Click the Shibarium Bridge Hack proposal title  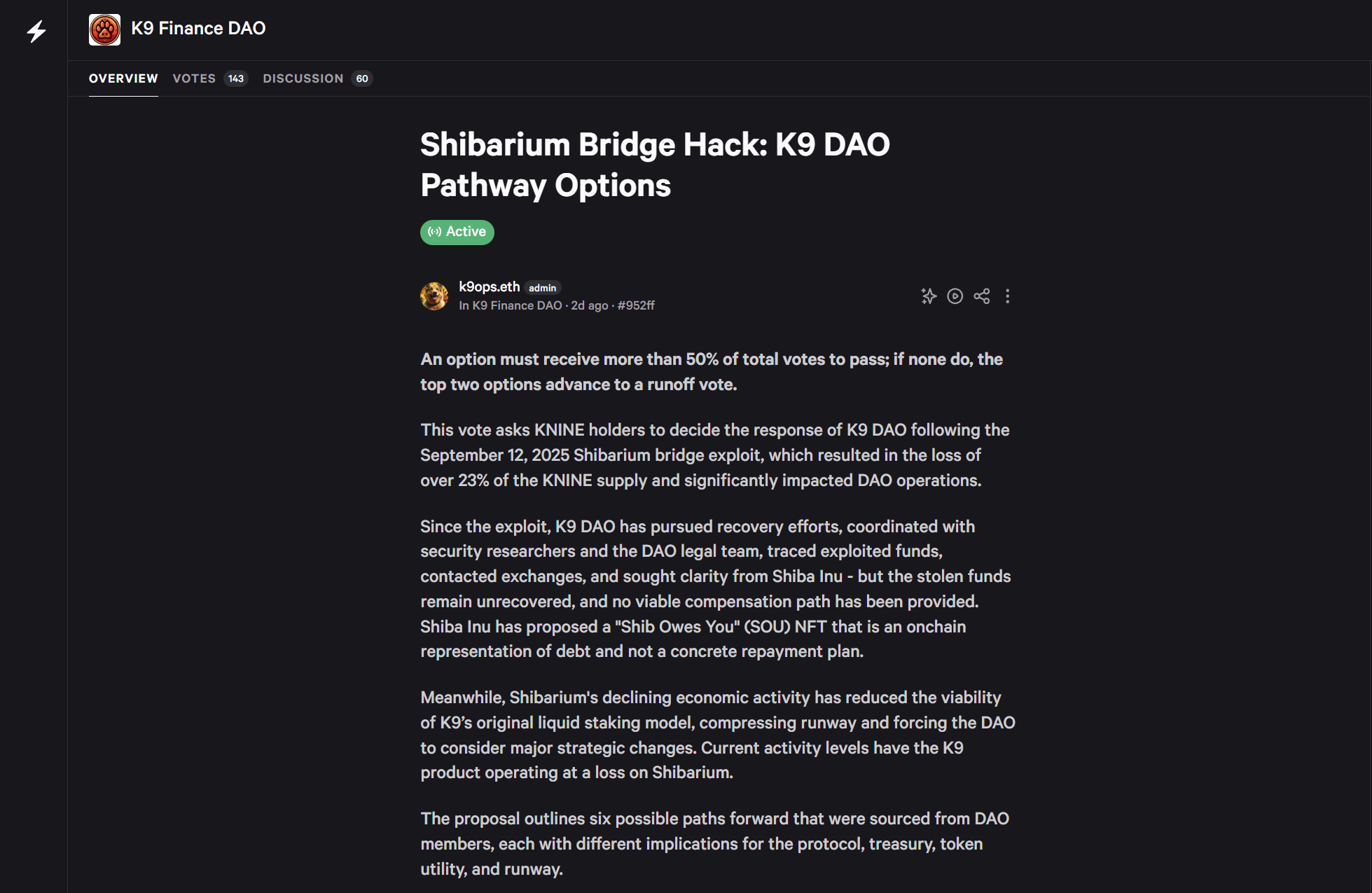[x=655, y=165]
